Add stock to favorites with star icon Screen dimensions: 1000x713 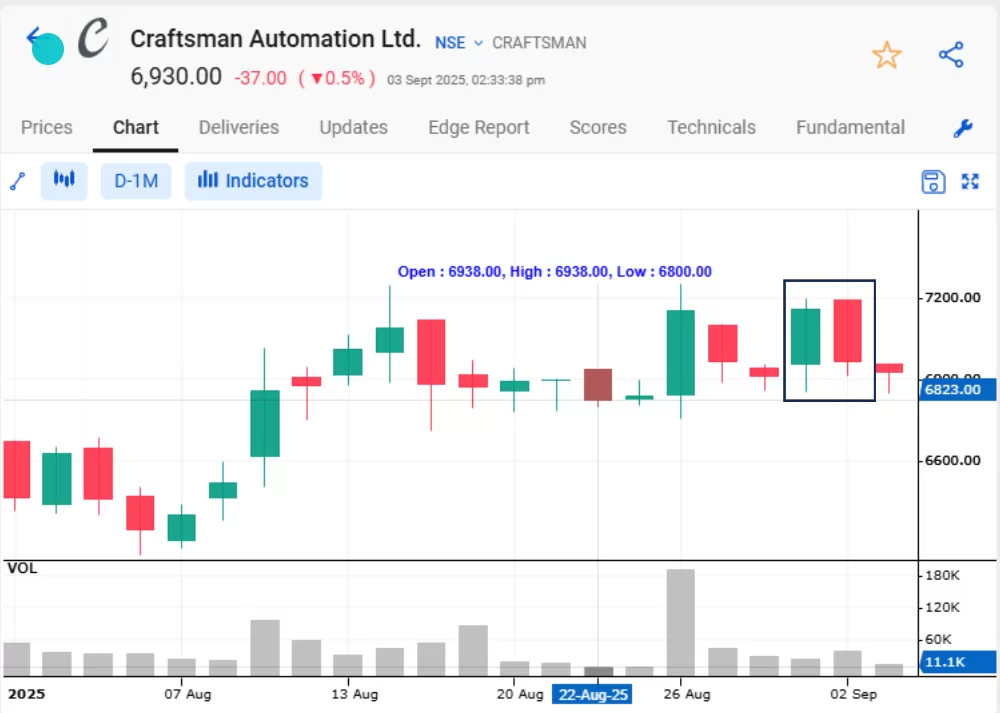click(886, 55)
